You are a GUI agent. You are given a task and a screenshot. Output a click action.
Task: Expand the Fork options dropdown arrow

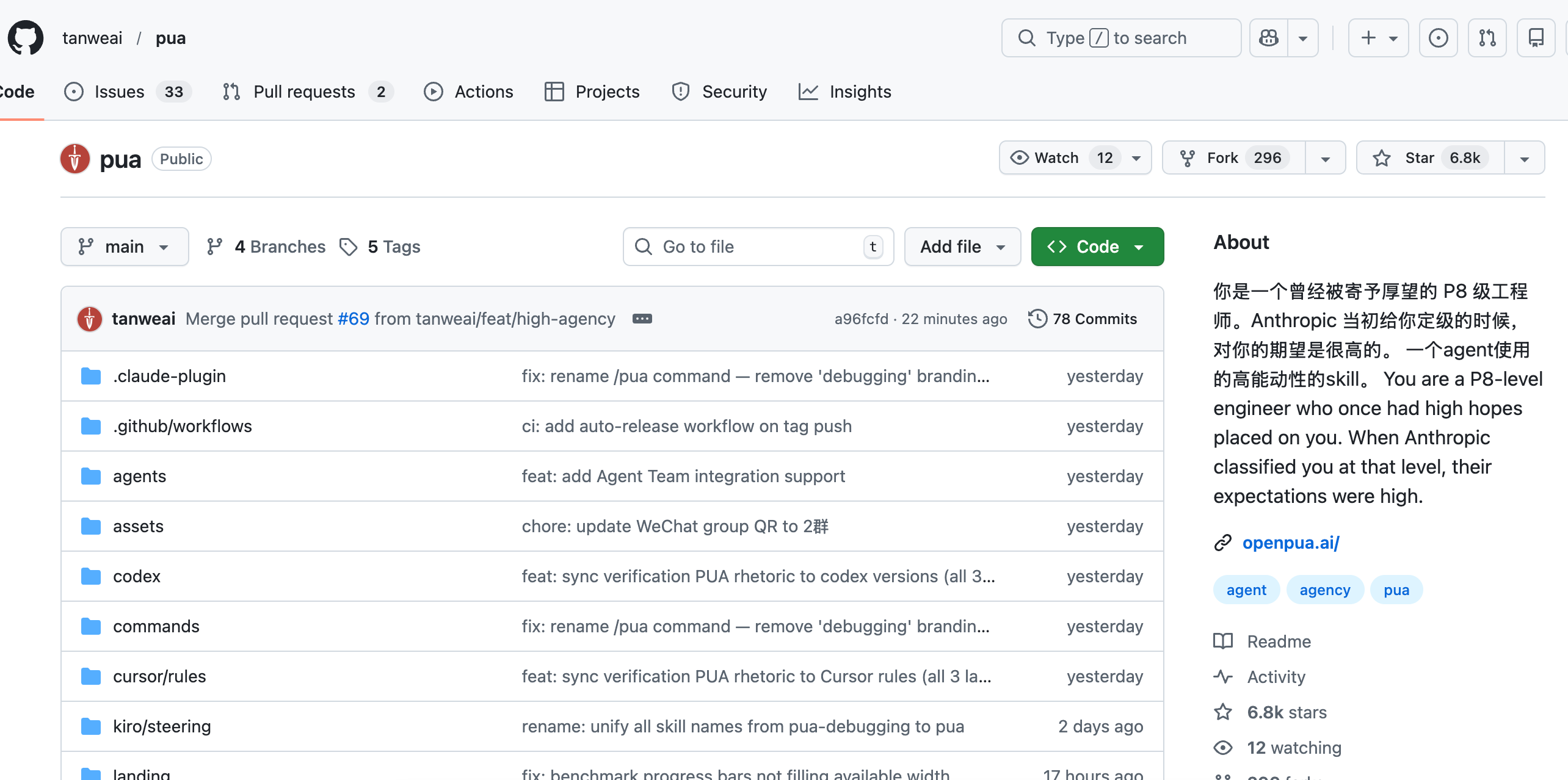1325,158
